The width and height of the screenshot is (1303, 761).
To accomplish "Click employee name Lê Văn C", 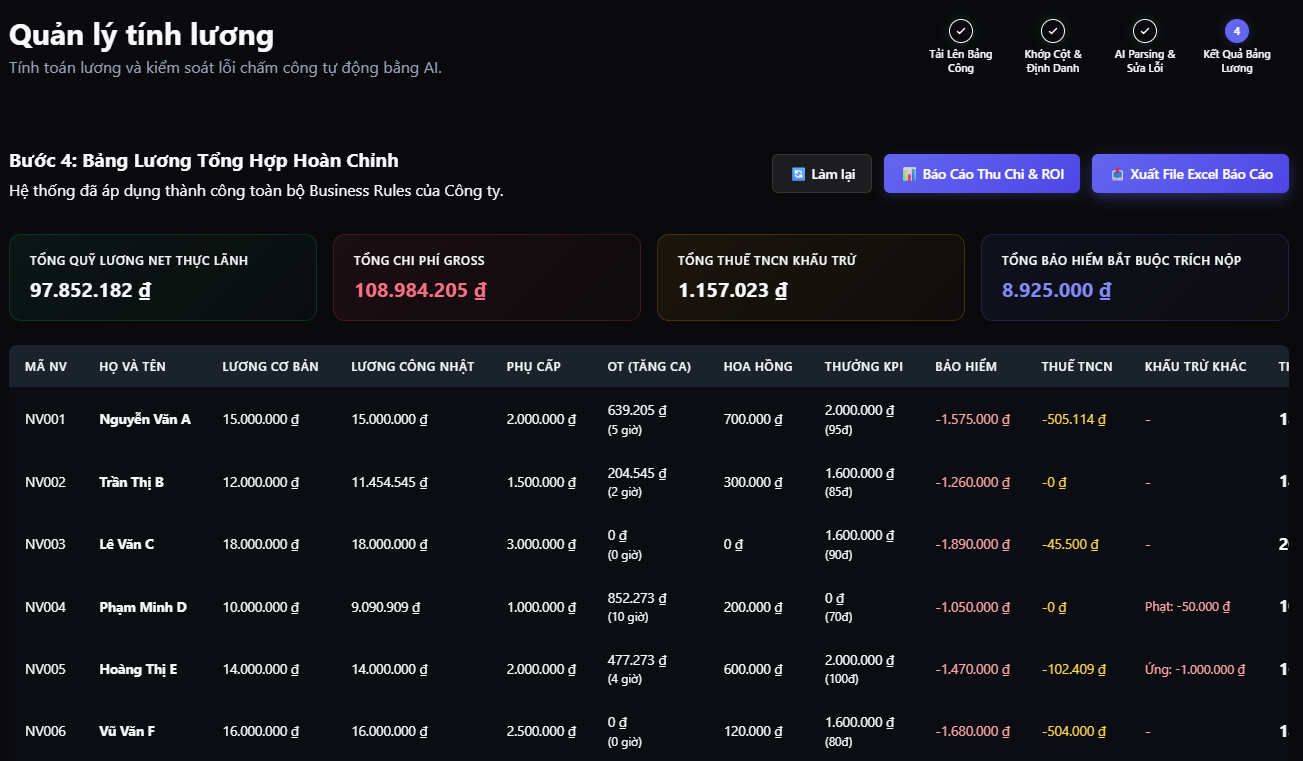I will pos(127,545).
